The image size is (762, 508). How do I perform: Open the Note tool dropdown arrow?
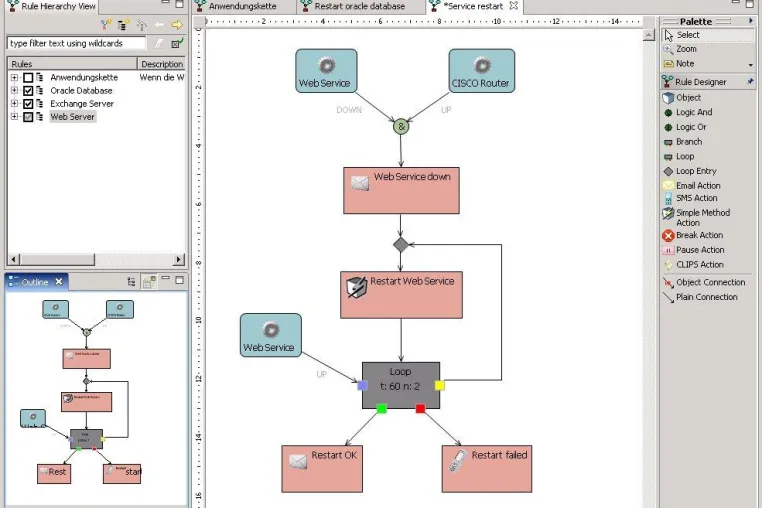coord(751,65)
